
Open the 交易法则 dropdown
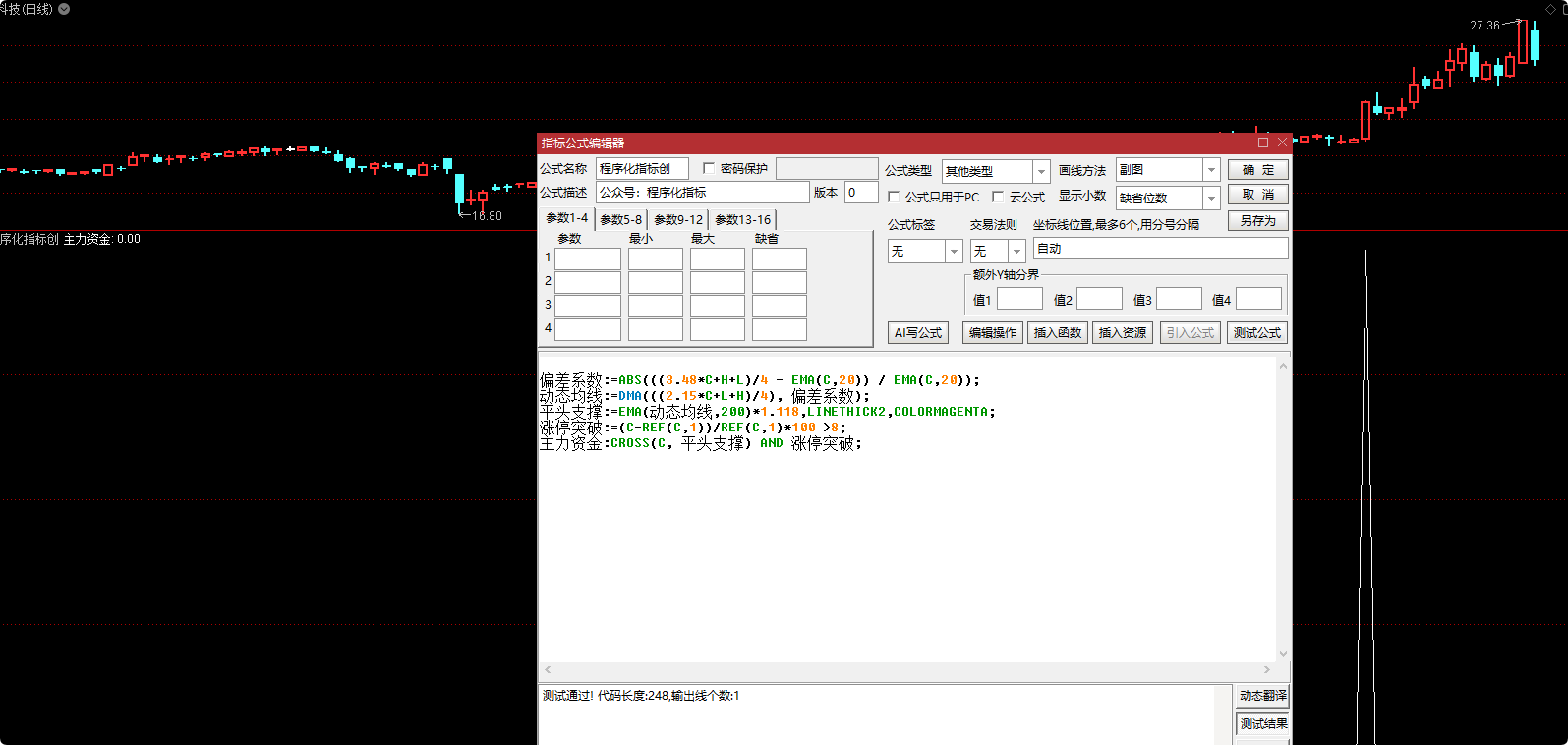coord(1016,252)
